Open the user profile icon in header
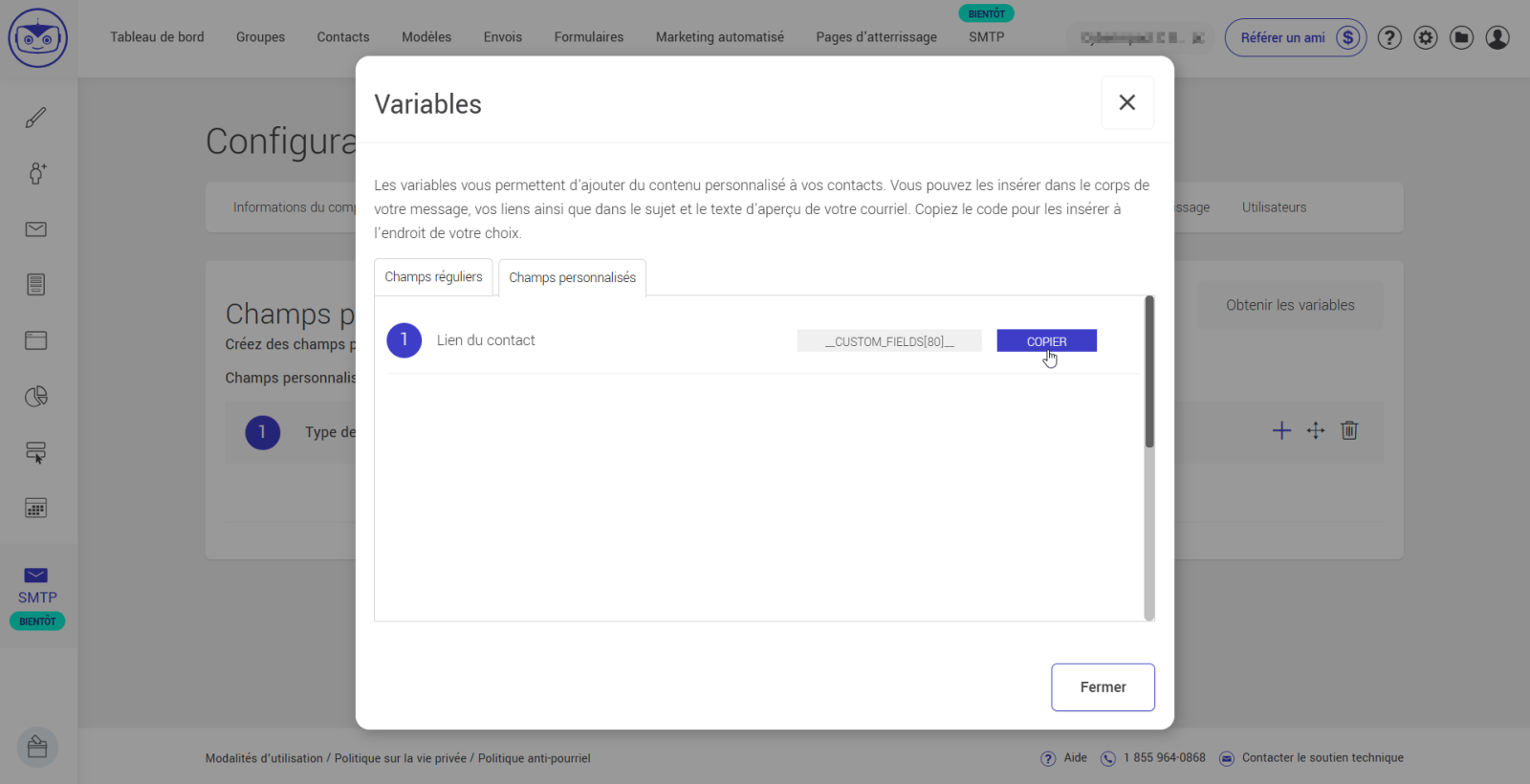Screen dimensions: 1530x784 point(1497,37)
